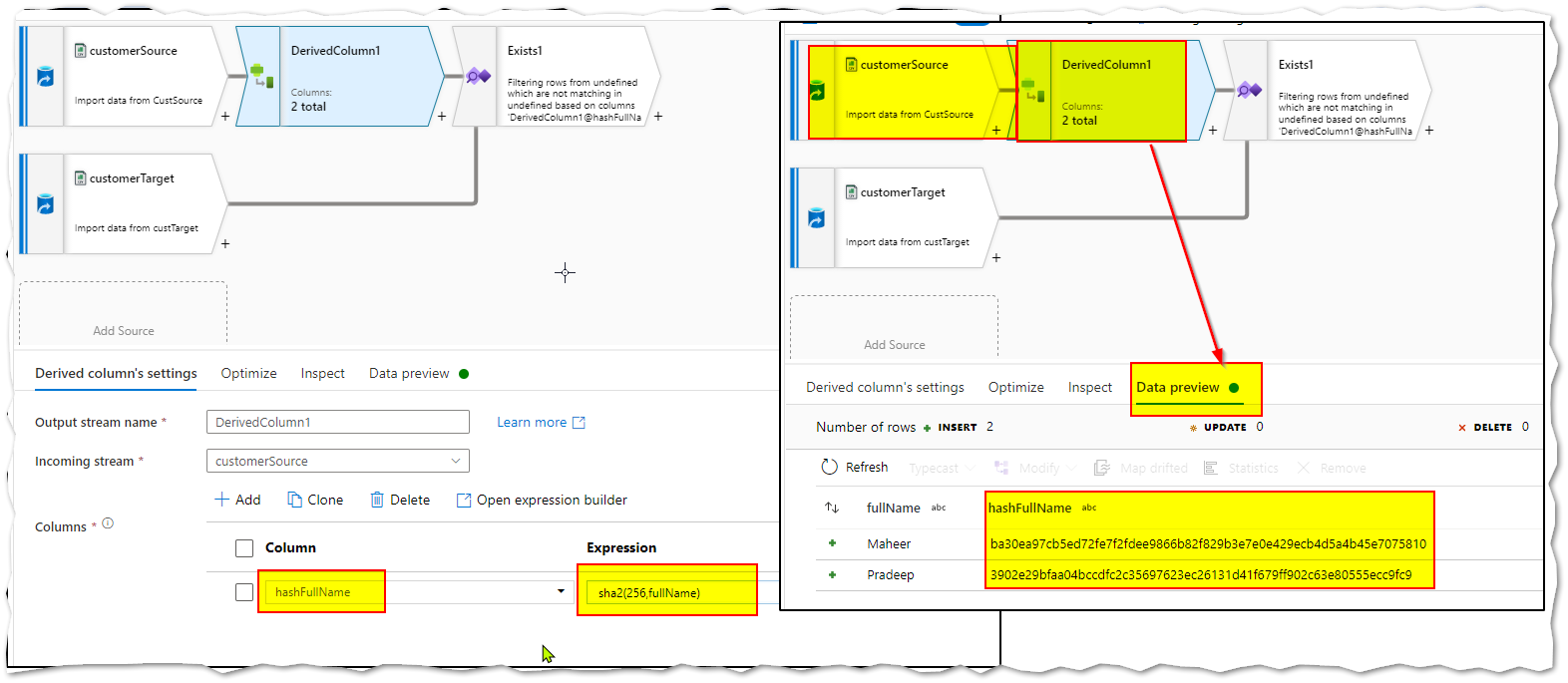
Task: Click customerTarget source icon in right panel
Action: pos(816,218)
